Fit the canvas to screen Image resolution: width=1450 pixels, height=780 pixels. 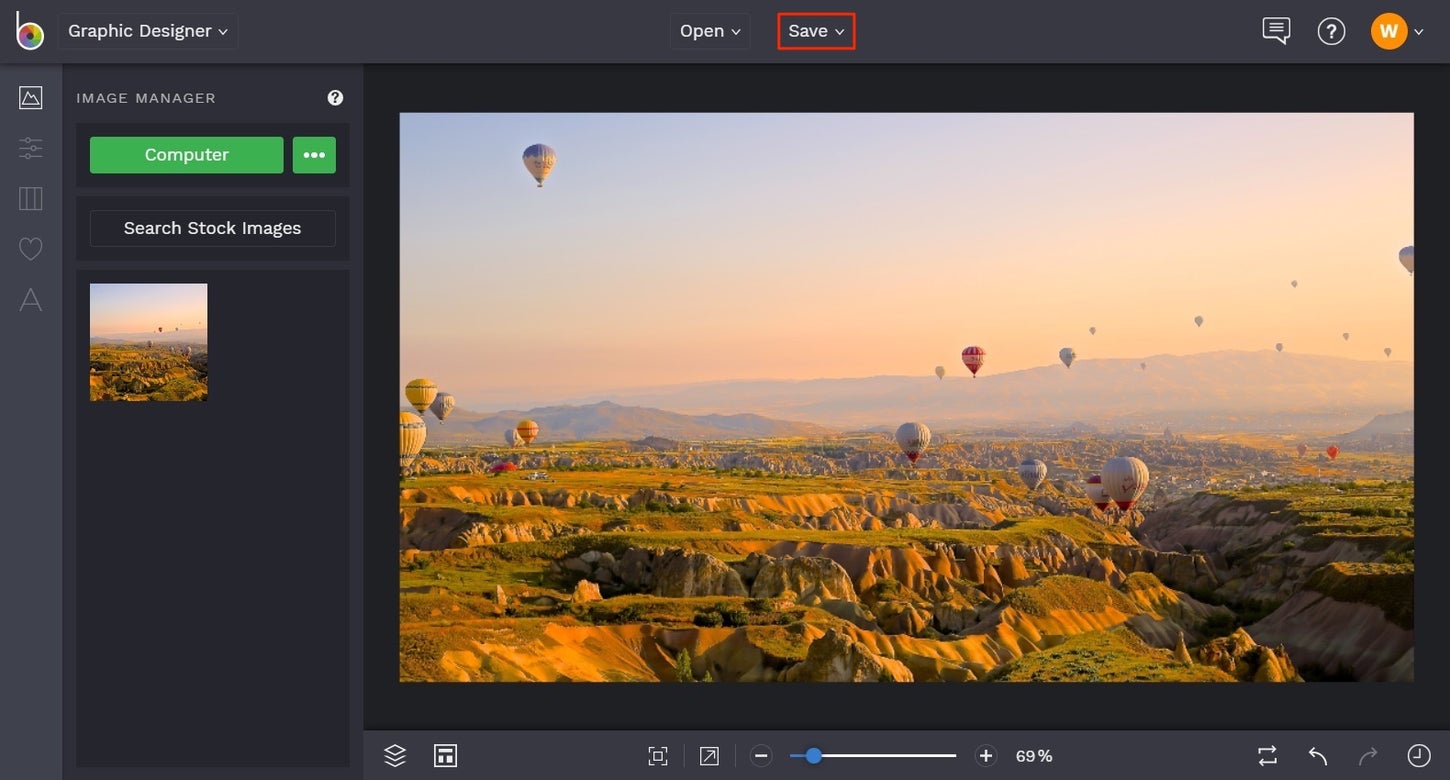click(657, 755)
